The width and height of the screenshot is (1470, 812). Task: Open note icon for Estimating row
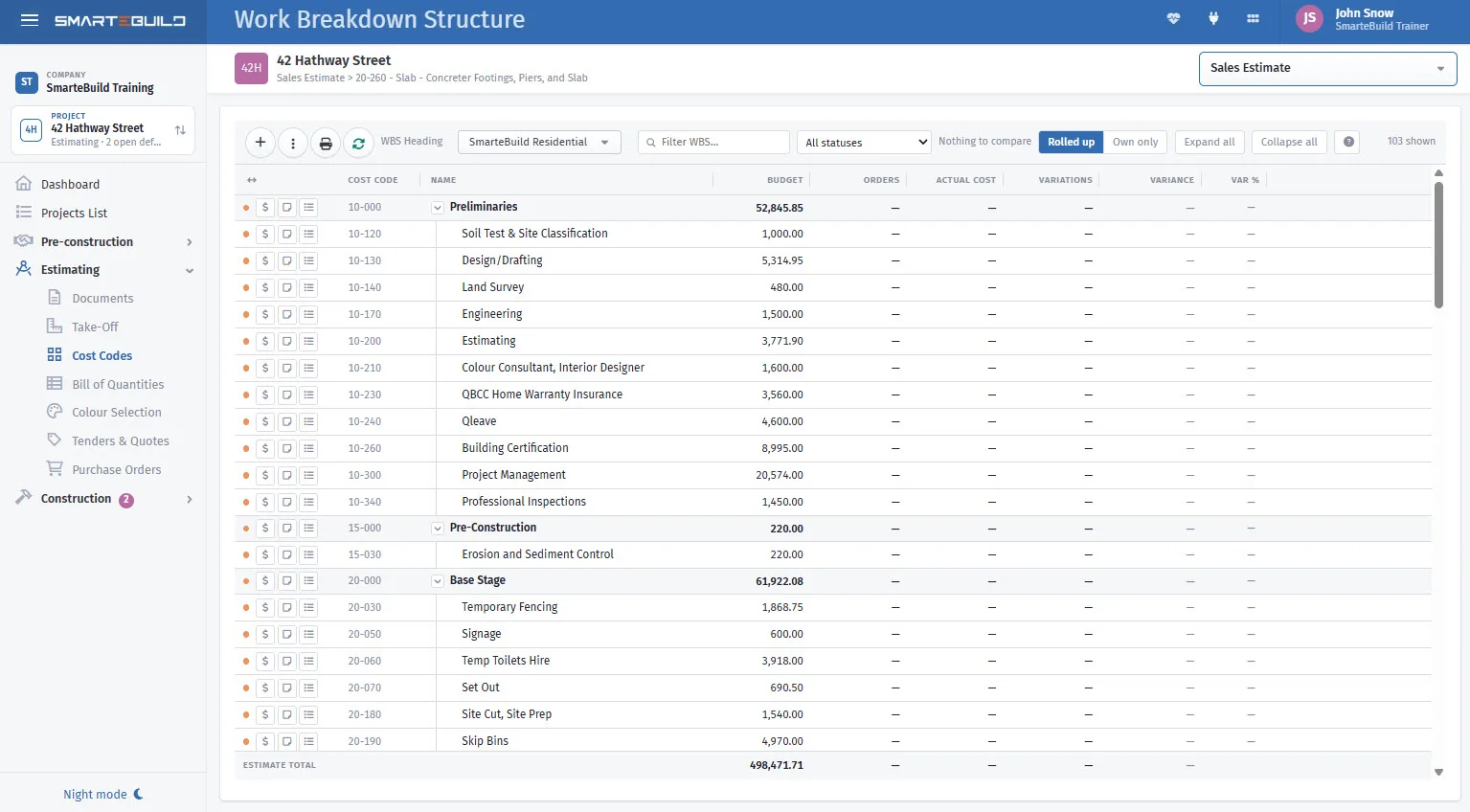(286, 342)
